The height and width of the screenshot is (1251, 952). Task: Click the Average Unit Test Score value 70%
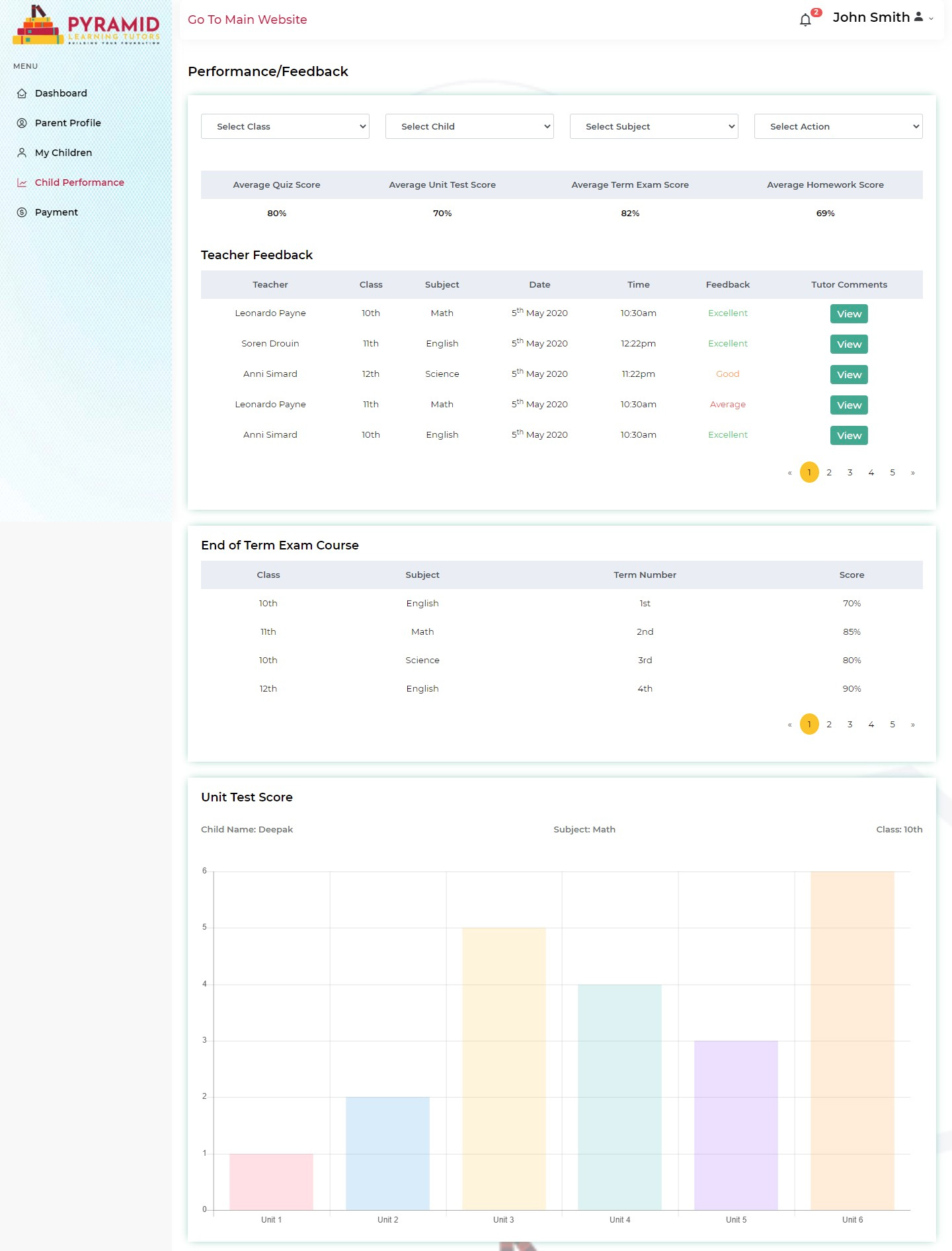coord(442,214)
